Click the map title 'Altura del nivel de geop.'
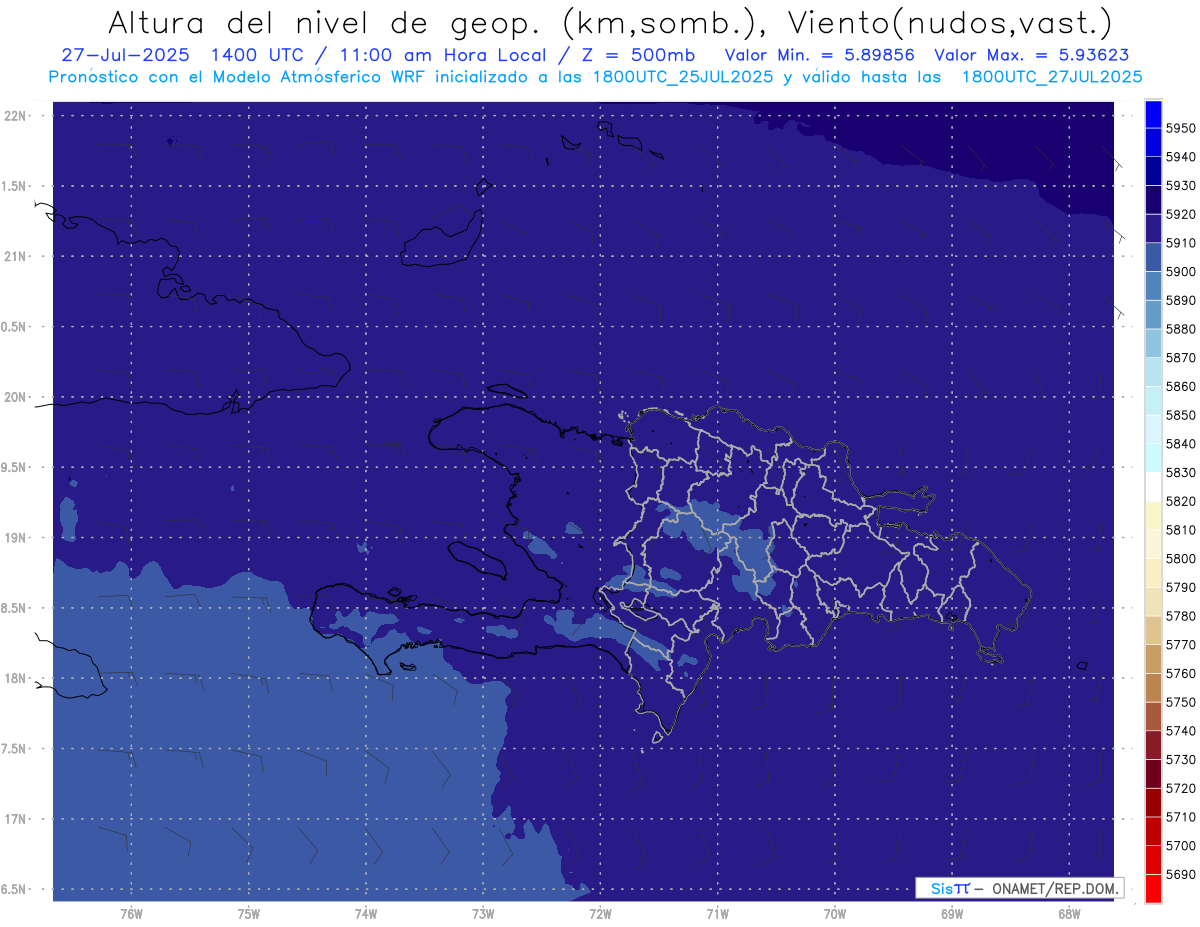 tap(324, 22)
